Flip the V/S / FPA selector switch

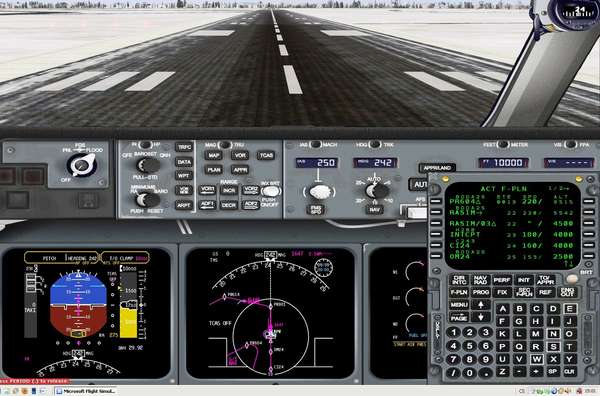point(571,144)
